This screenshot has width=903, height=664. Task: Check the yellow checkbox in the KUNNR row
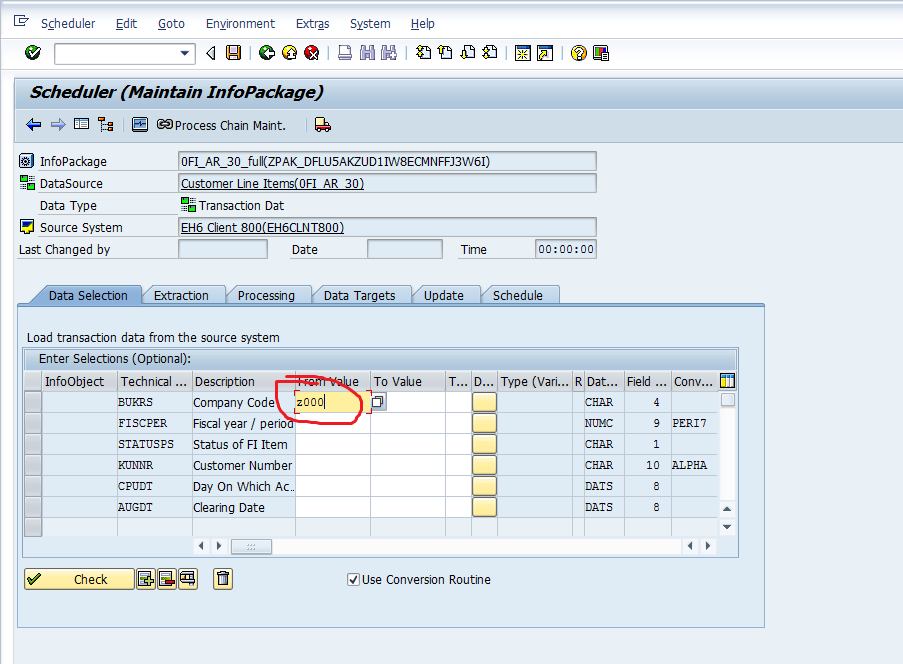coord(484,465)
